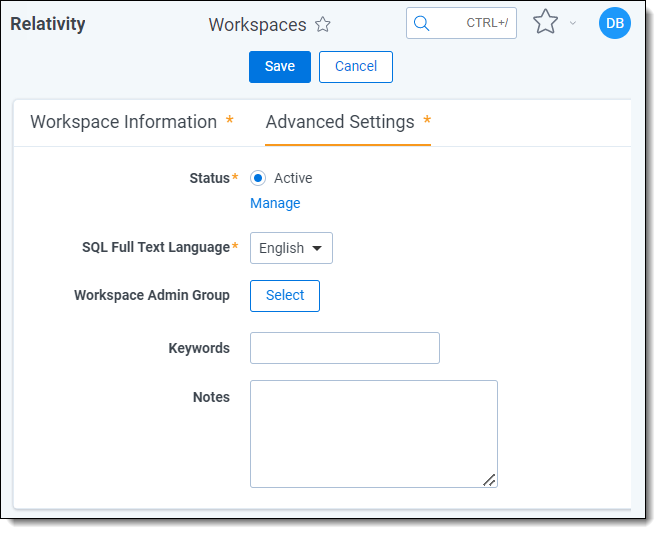The width and height of the screenshot is (661, 534).
Task: Click the magnifying glass search icon
Action: pos(422,23)
